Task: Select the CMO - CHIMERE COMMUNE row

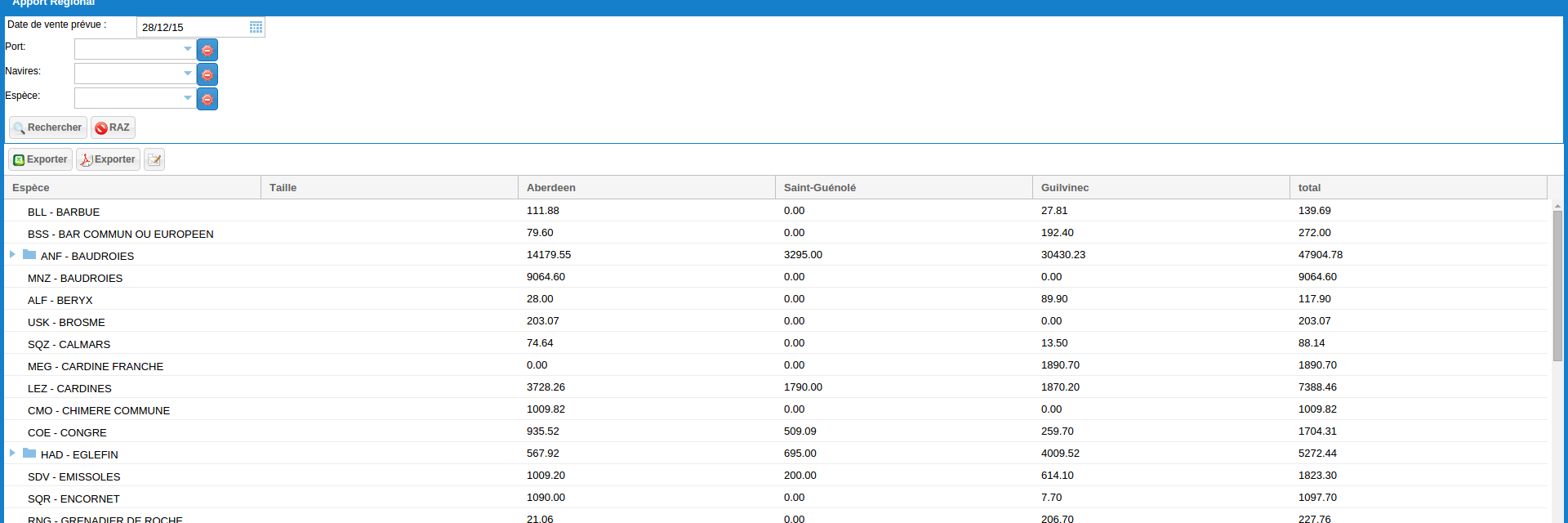Action: click(776, 409)
